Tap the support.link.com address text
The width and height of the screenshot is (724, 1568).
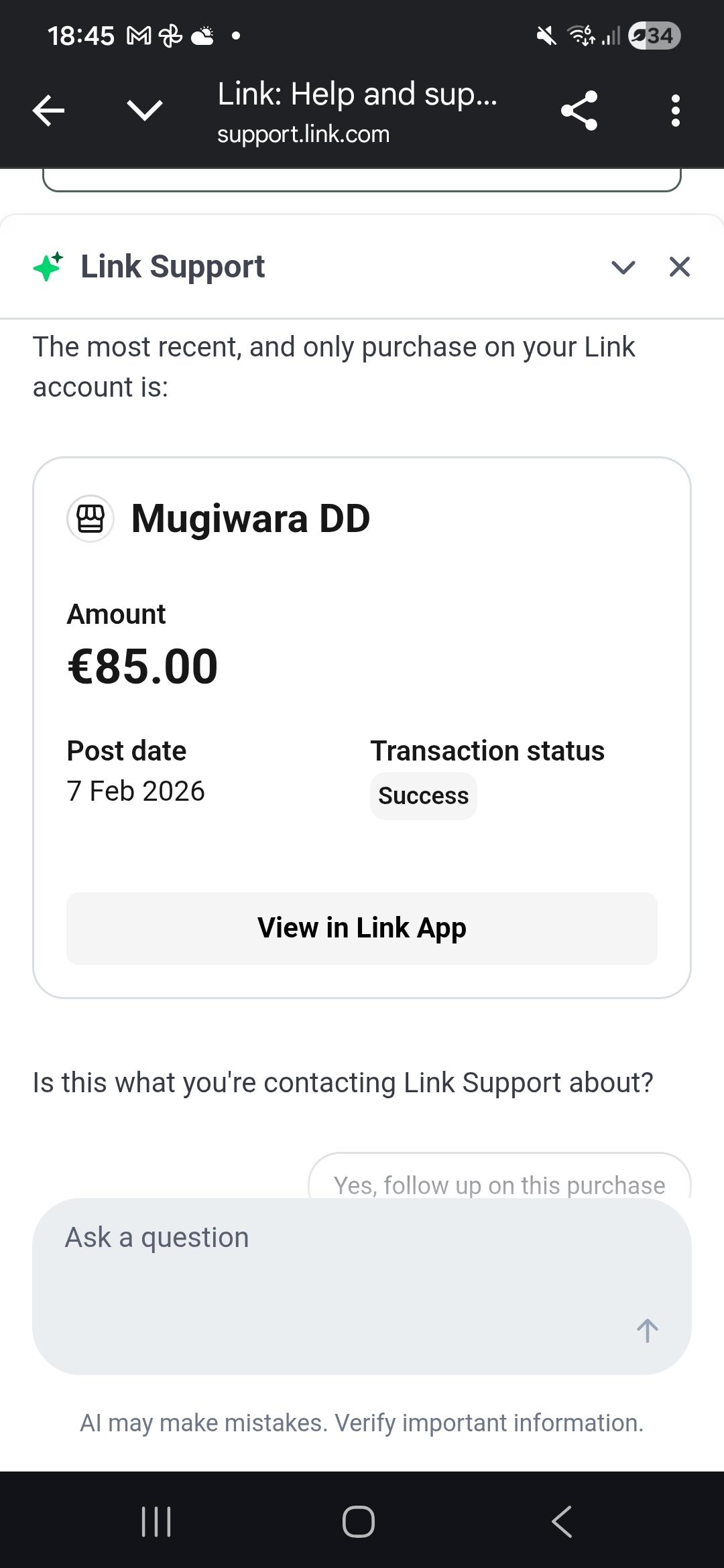click(x=303, y=134)
